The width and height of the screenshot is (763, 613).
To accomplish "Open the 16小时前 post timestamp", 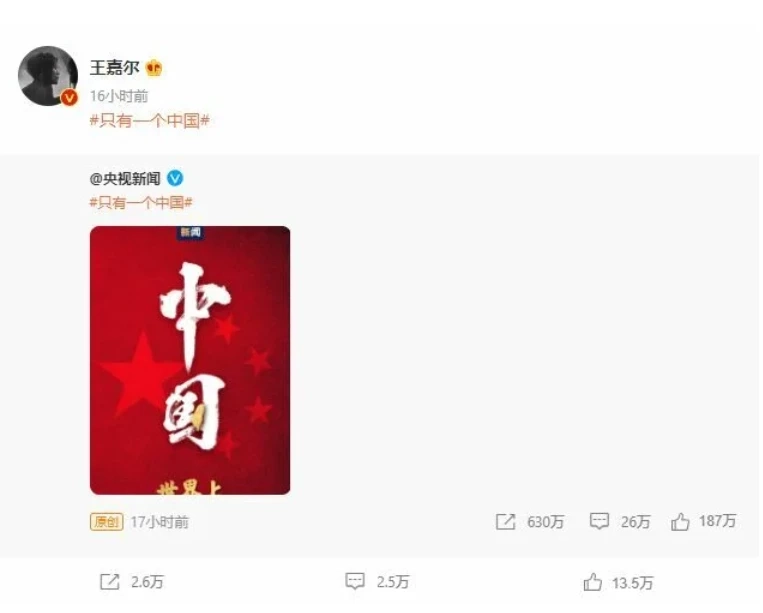I will click(x=119, y=96).
